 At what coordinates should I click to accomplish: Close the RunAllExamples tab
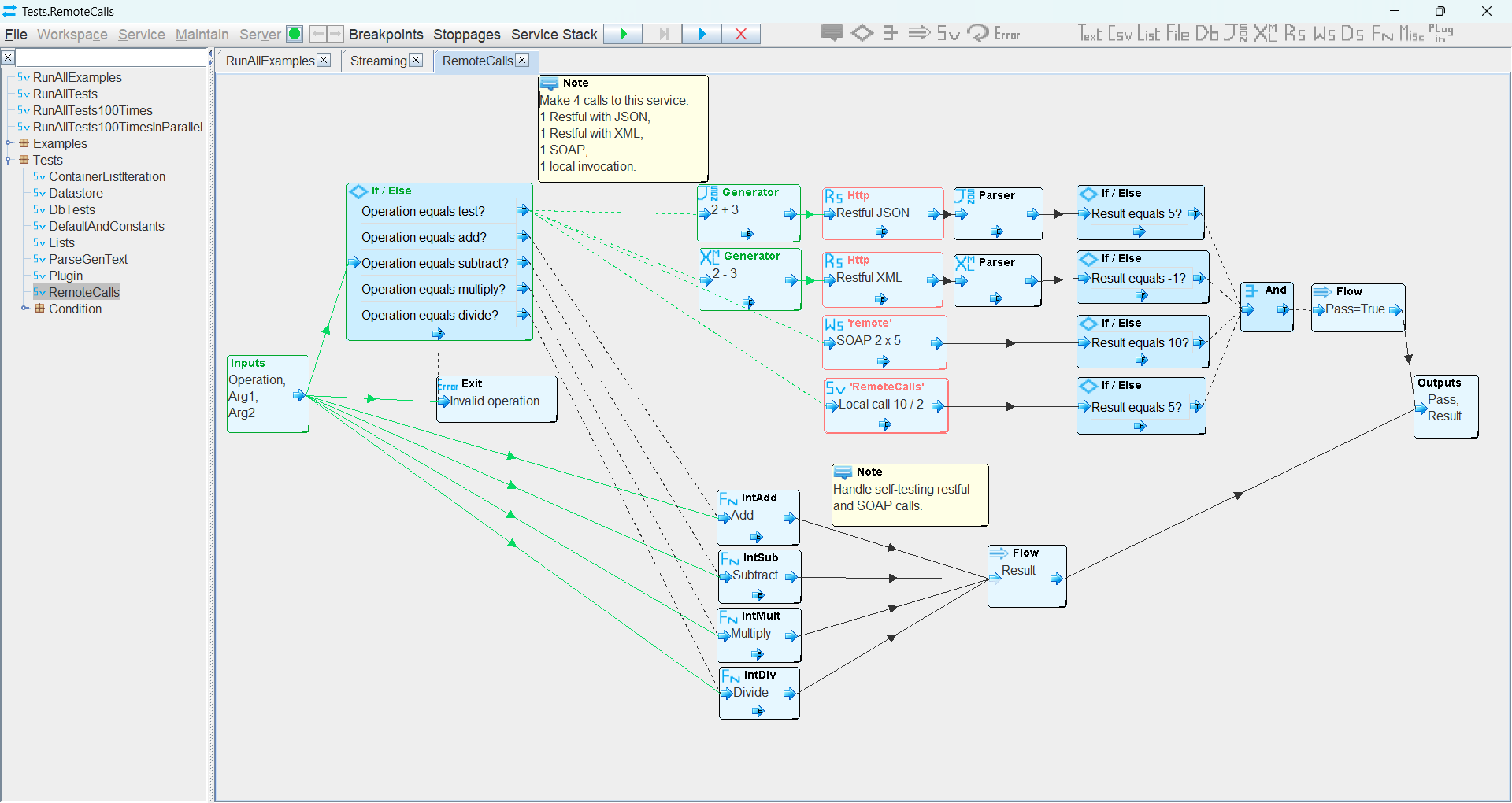click(x=324, y=61)
